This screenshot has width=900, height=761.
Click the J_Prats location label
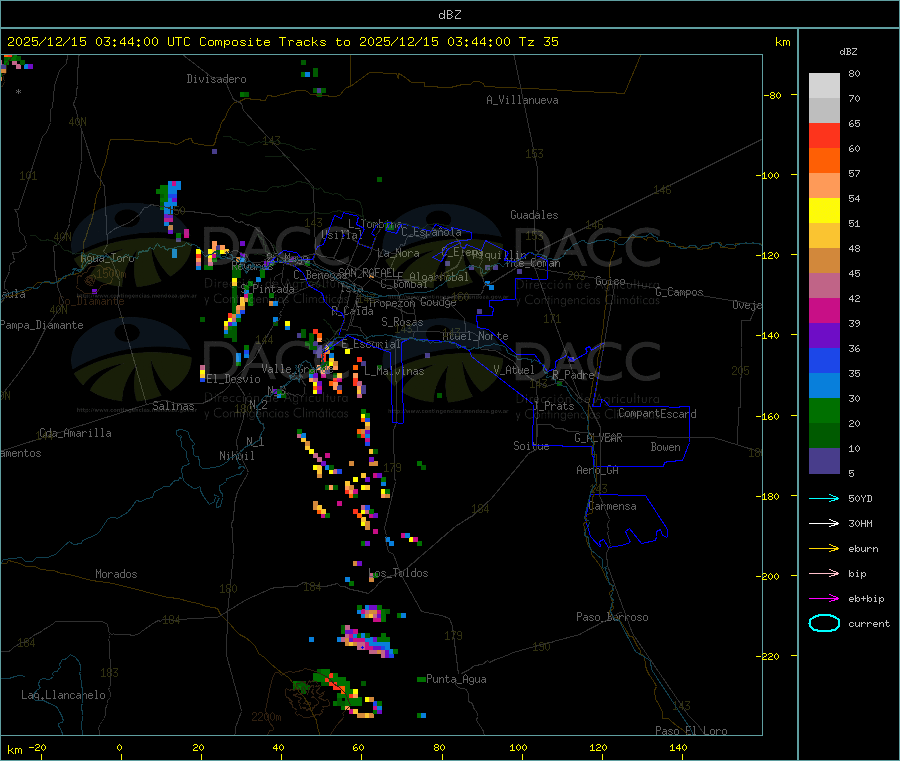553,406
